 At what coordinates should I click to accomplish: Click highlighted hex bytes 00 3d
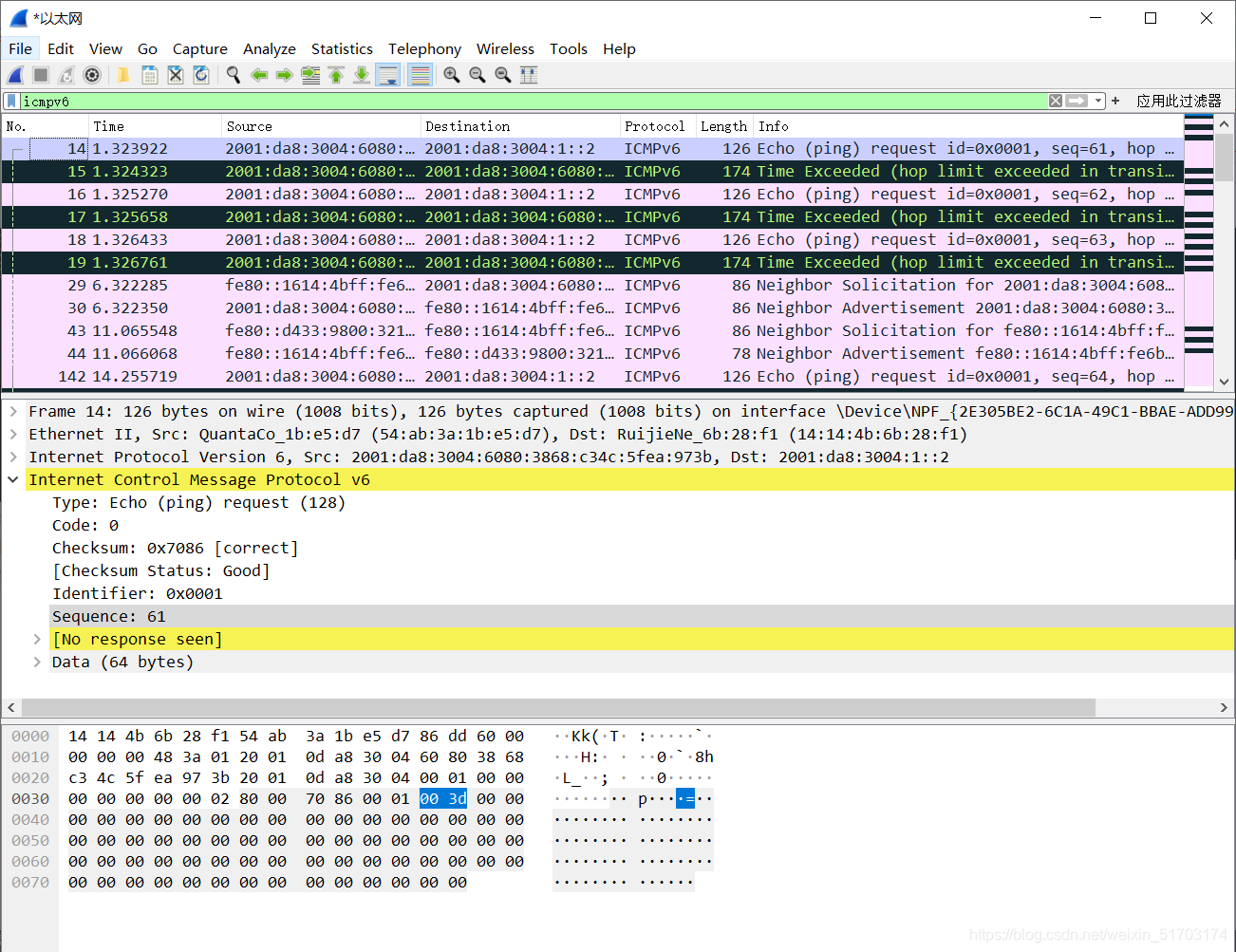coord(443,798)
